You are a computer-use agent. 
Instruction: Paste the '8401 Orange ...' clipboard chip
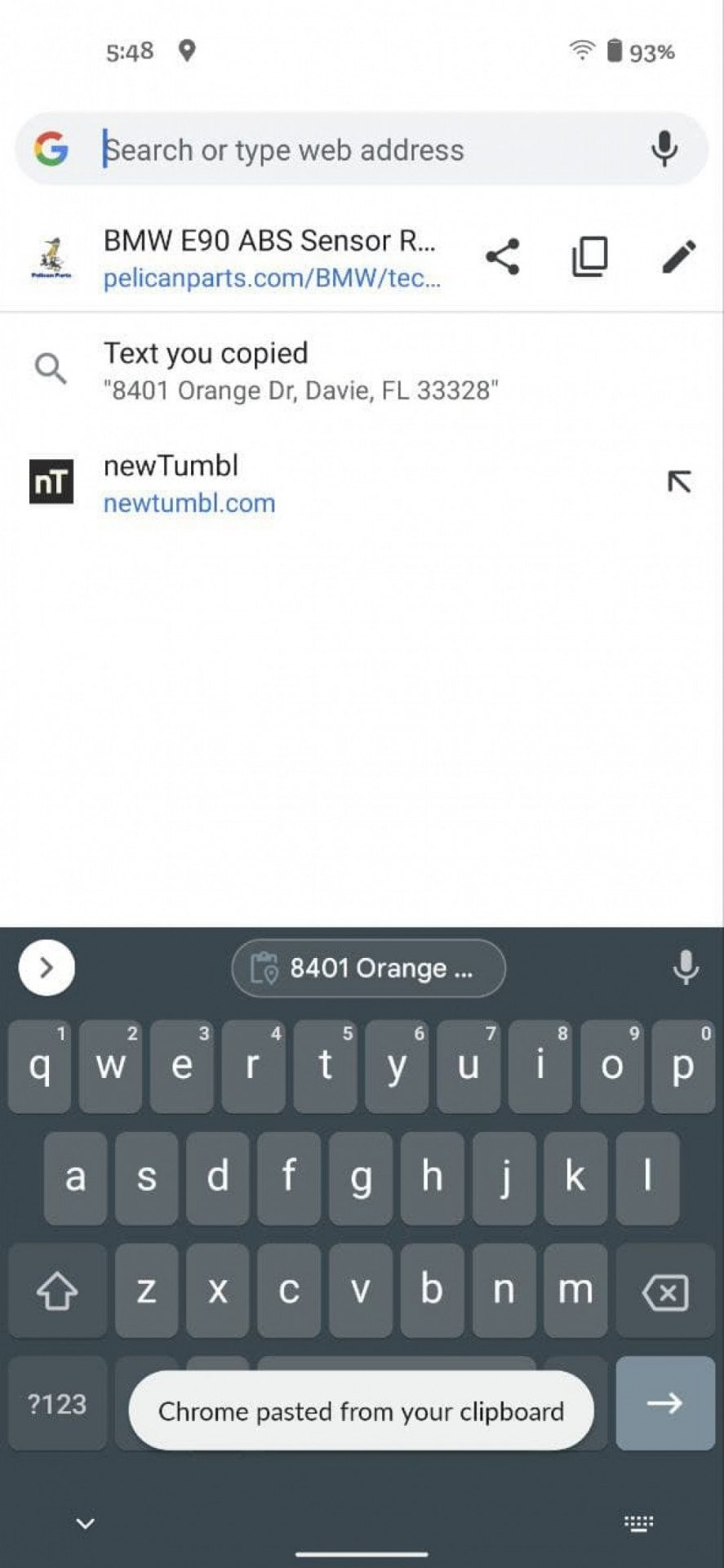pos(369,969)
